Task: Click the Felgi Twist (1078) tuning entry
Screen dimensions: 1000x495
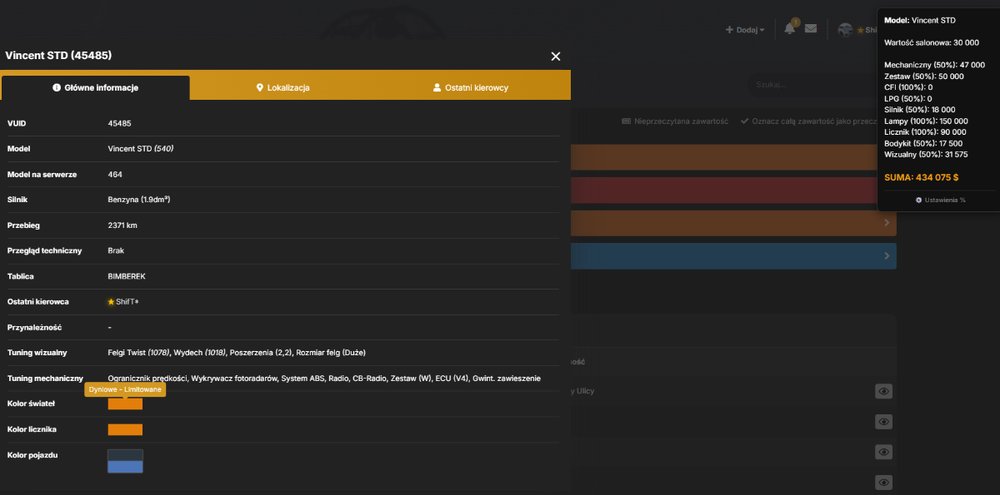Action: point(138,353)
